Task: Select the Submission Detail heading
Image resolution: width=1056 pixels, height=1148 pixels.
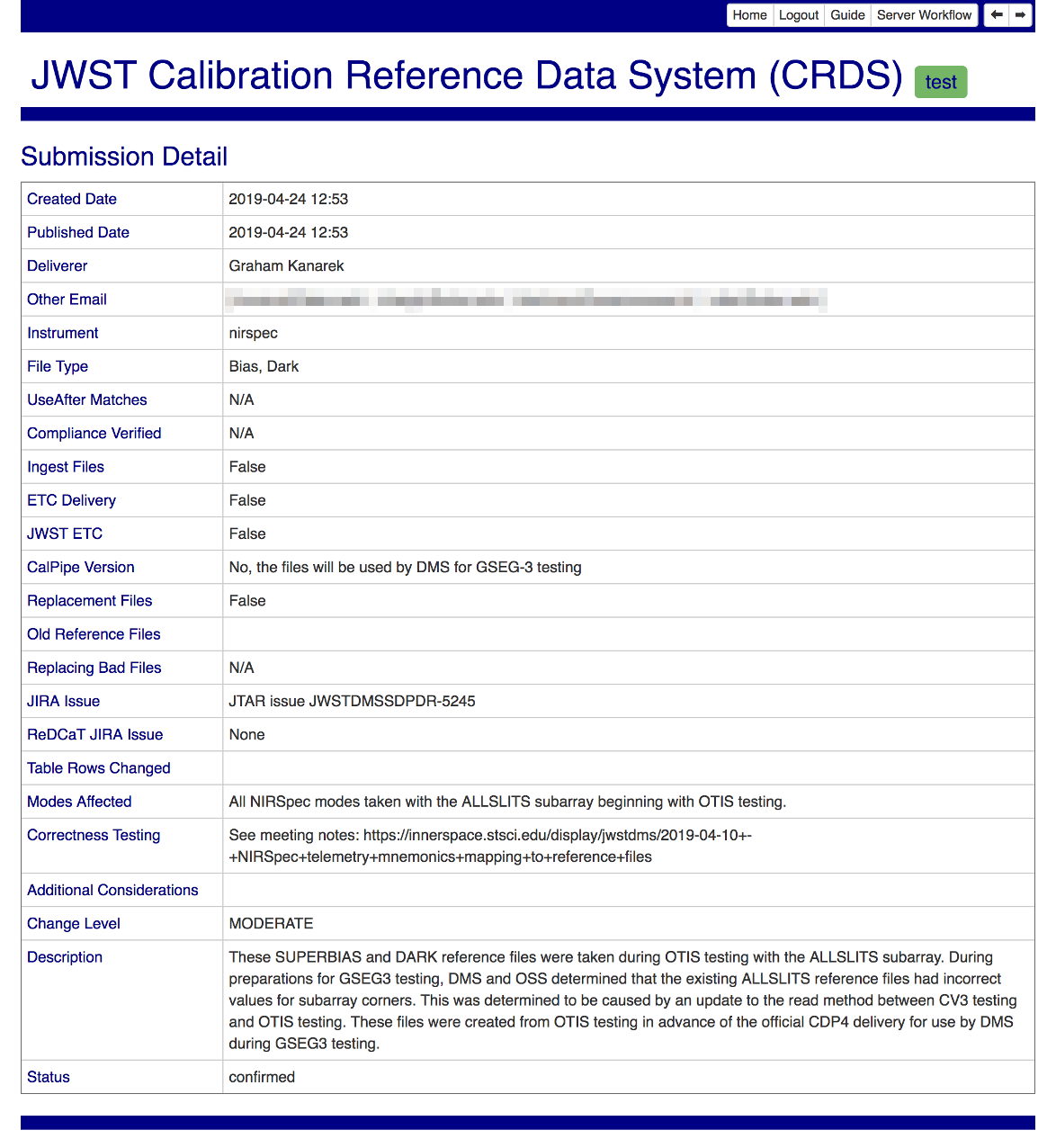Action: (x=124, y=157)
